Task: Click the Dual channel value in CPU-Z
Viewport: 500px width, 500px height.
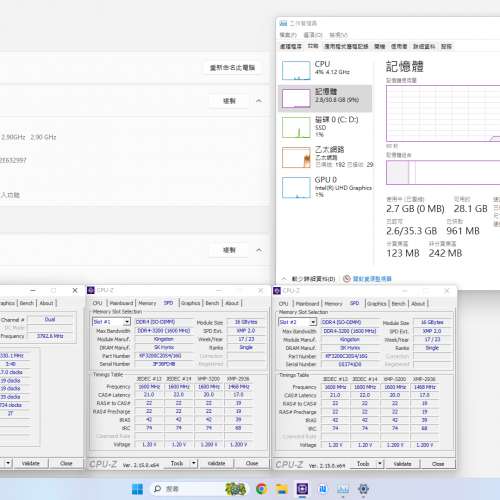Action: [x=50, y=319]
